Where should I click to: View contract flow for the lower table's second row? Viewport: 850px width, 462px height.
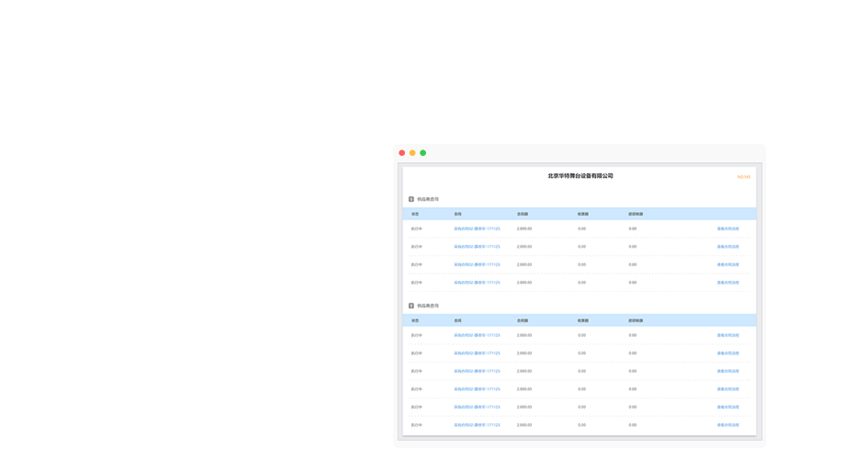tap(728, 354)
